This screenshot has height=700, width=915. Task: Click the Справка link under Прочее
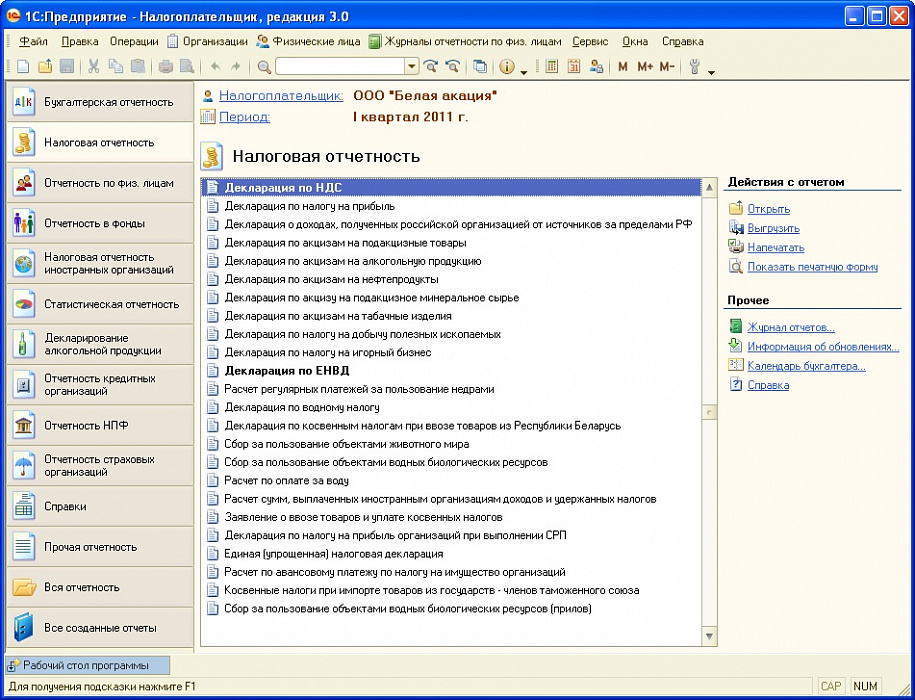[x=768, y=385]
